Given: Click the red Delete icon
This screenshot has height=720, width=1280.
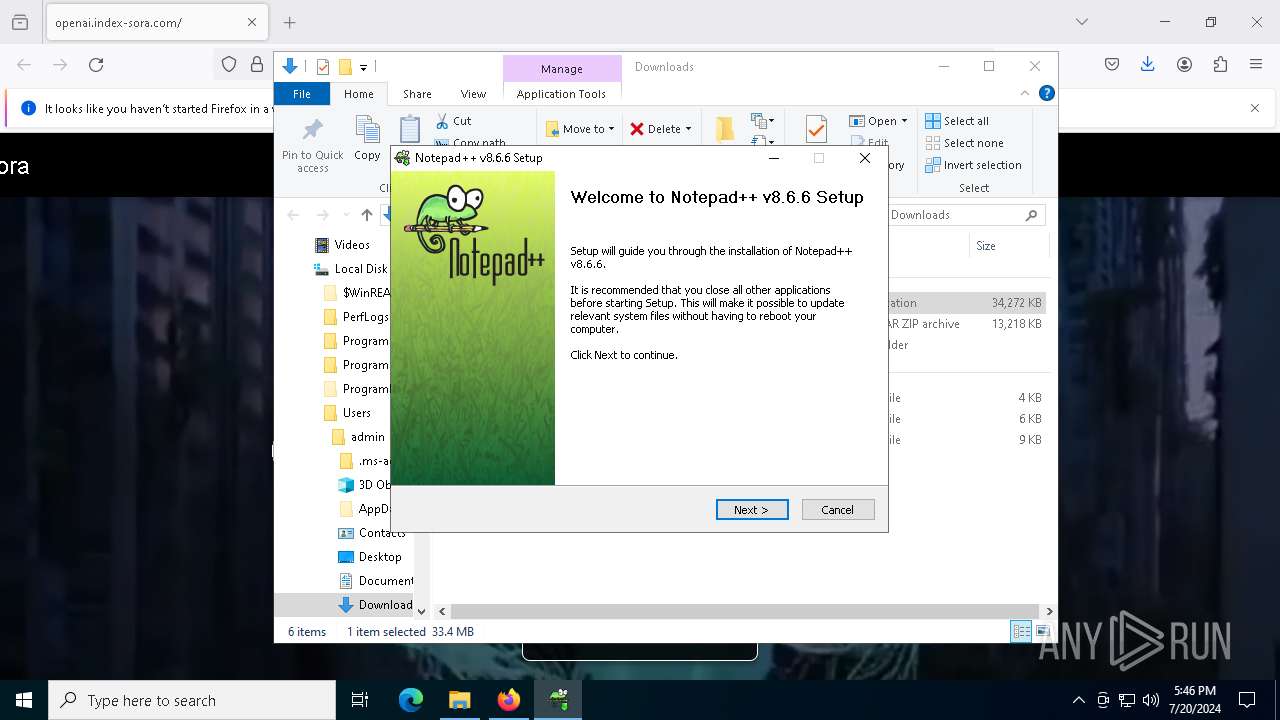Looking at the screenshot, I should point(637,129).
